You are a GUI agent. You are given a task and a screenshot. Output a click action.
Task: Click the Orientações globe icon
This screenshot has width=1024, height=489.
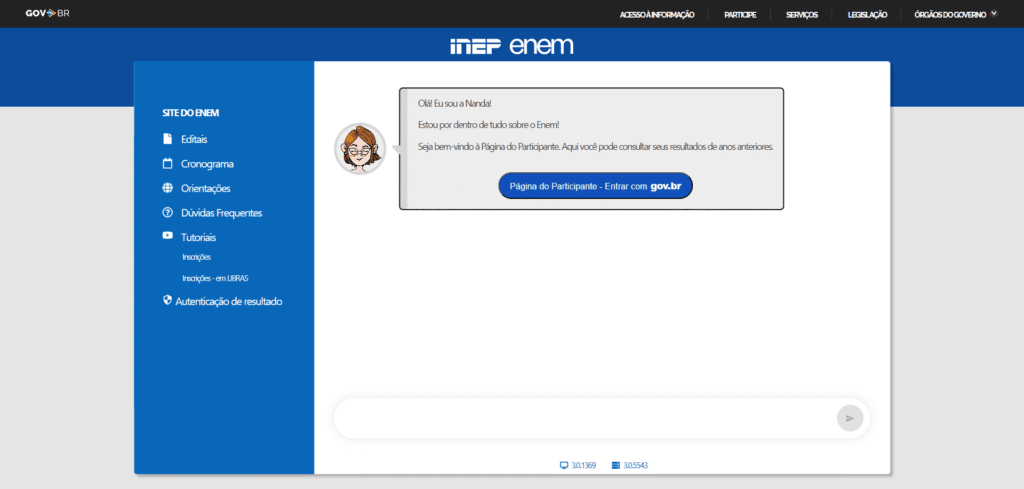[167, 188]
